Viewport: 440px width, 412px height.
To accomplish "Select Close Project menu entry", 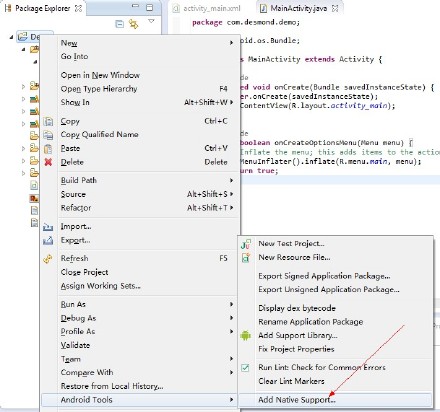I will (84, 272).
